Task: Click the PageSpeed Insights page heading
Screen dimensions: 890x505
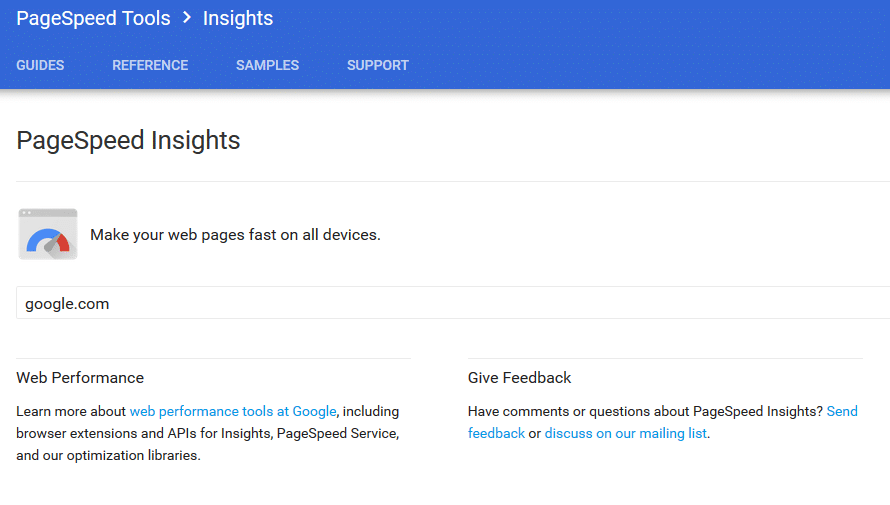Action: pyautogui.click(x=128, y=140)
